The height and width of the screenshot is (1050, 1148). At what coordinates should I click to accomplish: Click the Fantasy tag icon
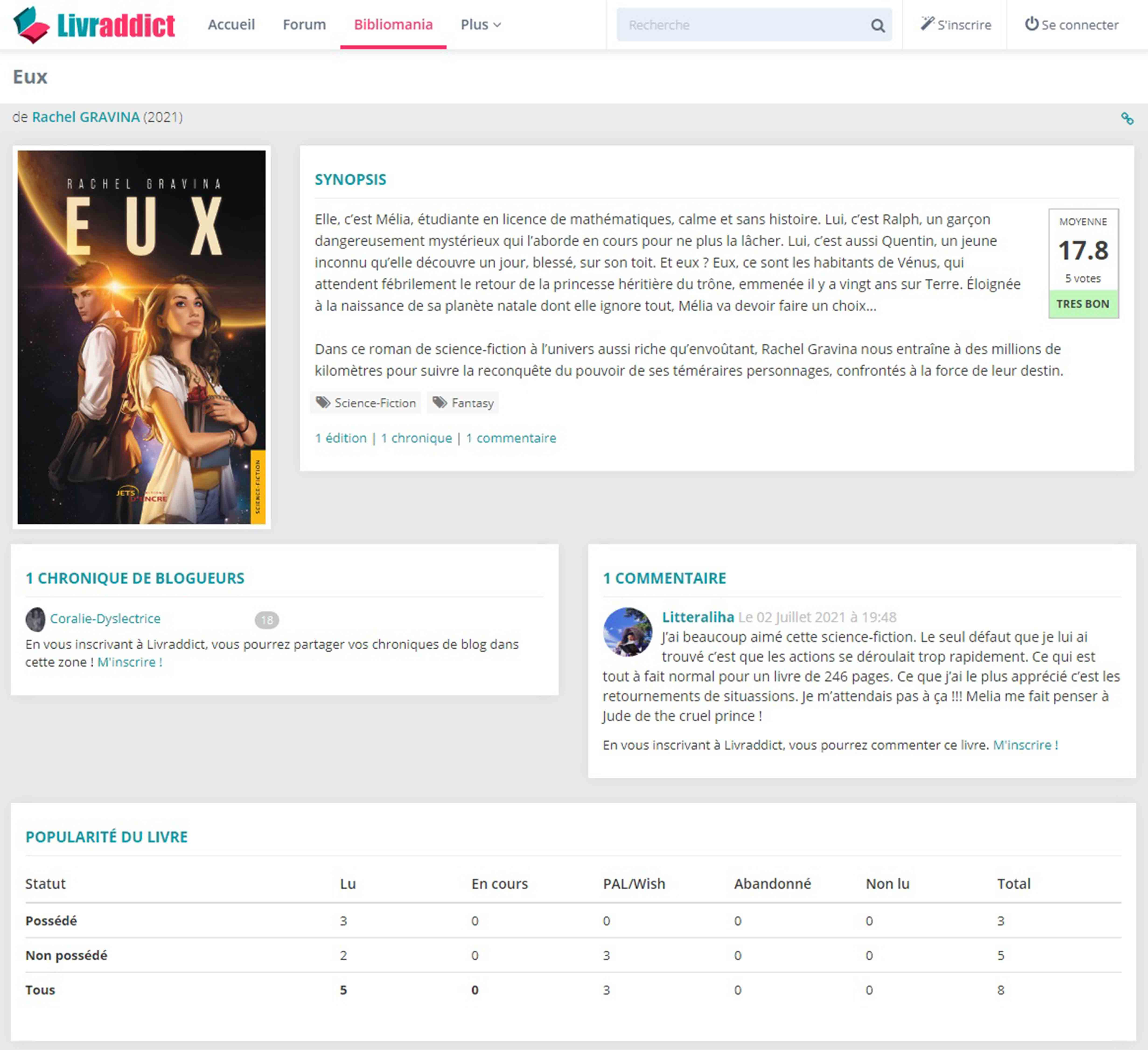tap(439, 402)
